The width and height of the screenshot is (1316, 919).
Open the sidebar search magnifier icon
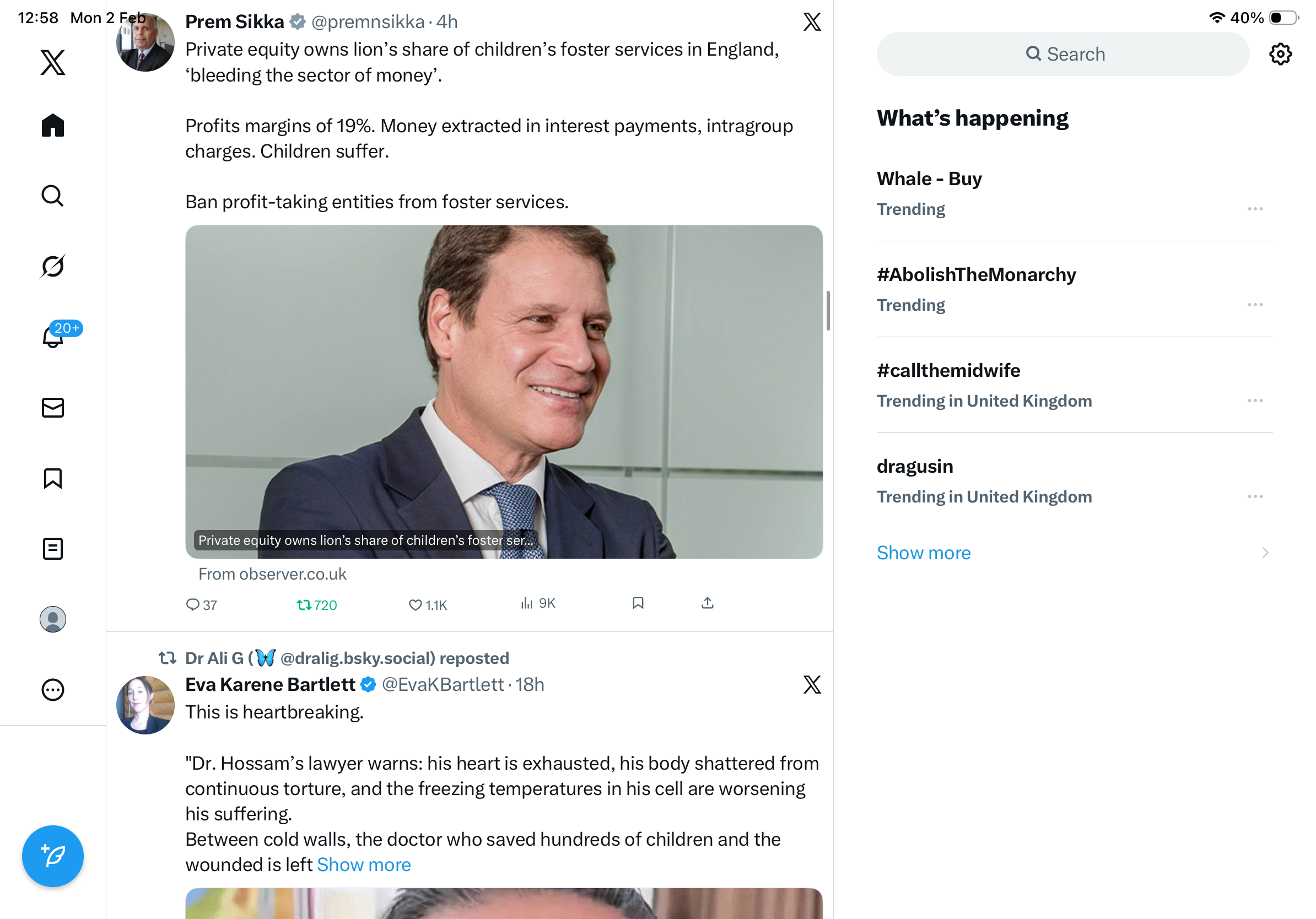click(x=53, y=196)
